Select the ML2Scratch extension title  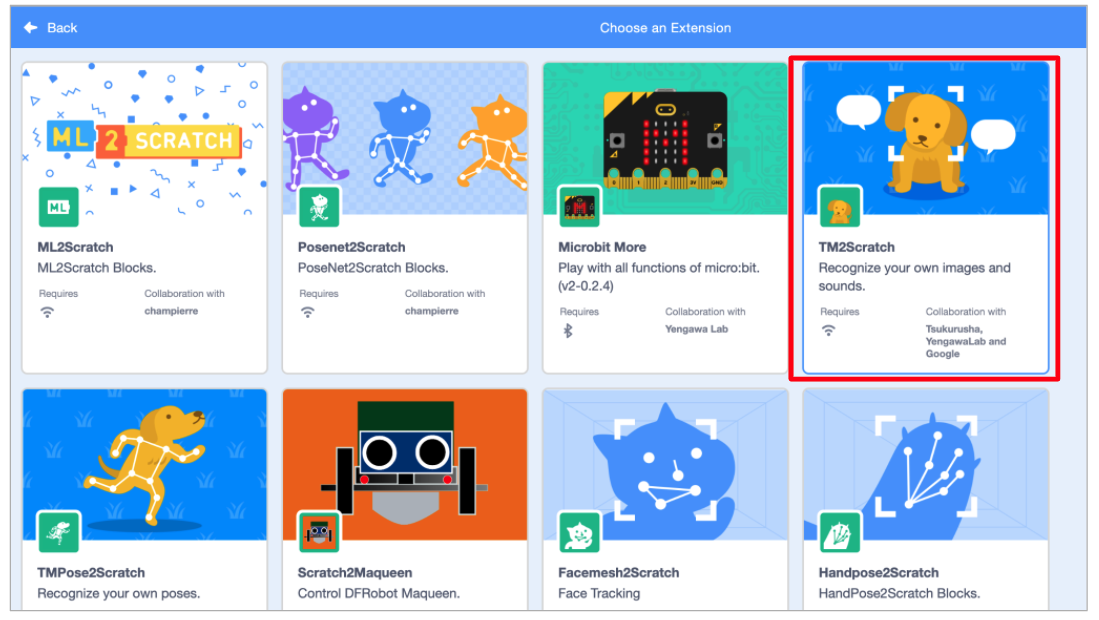(x=75, y=247)
